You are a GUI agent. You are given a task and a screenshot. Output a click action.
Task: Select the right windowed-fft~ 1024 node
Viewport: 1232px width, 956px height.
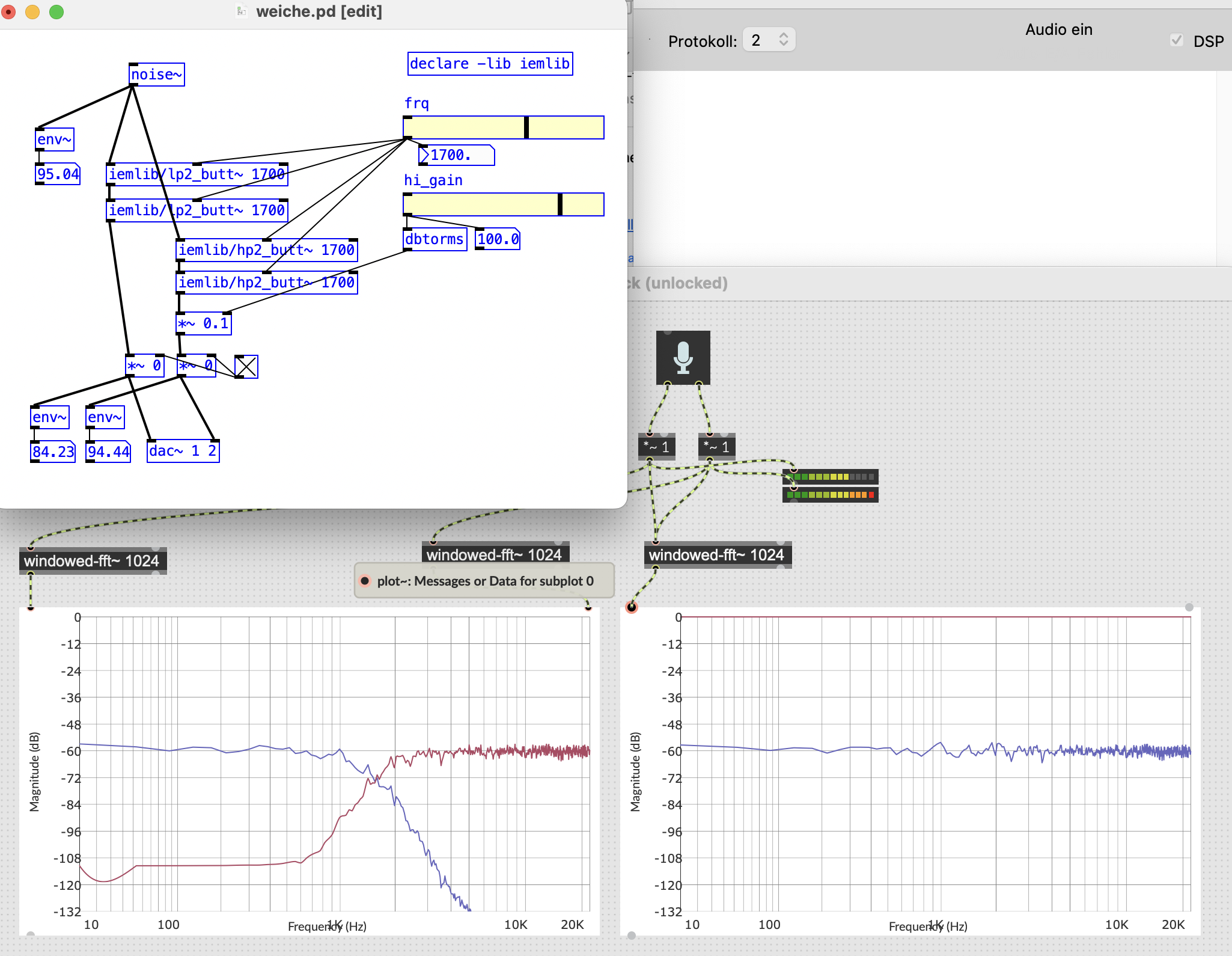(717, 555)
